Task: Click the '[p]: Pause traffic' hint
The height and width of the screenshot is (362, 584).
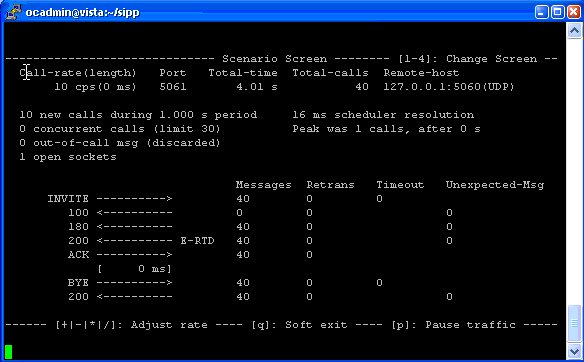Action: pyautogui.click(x=453, y=325)
